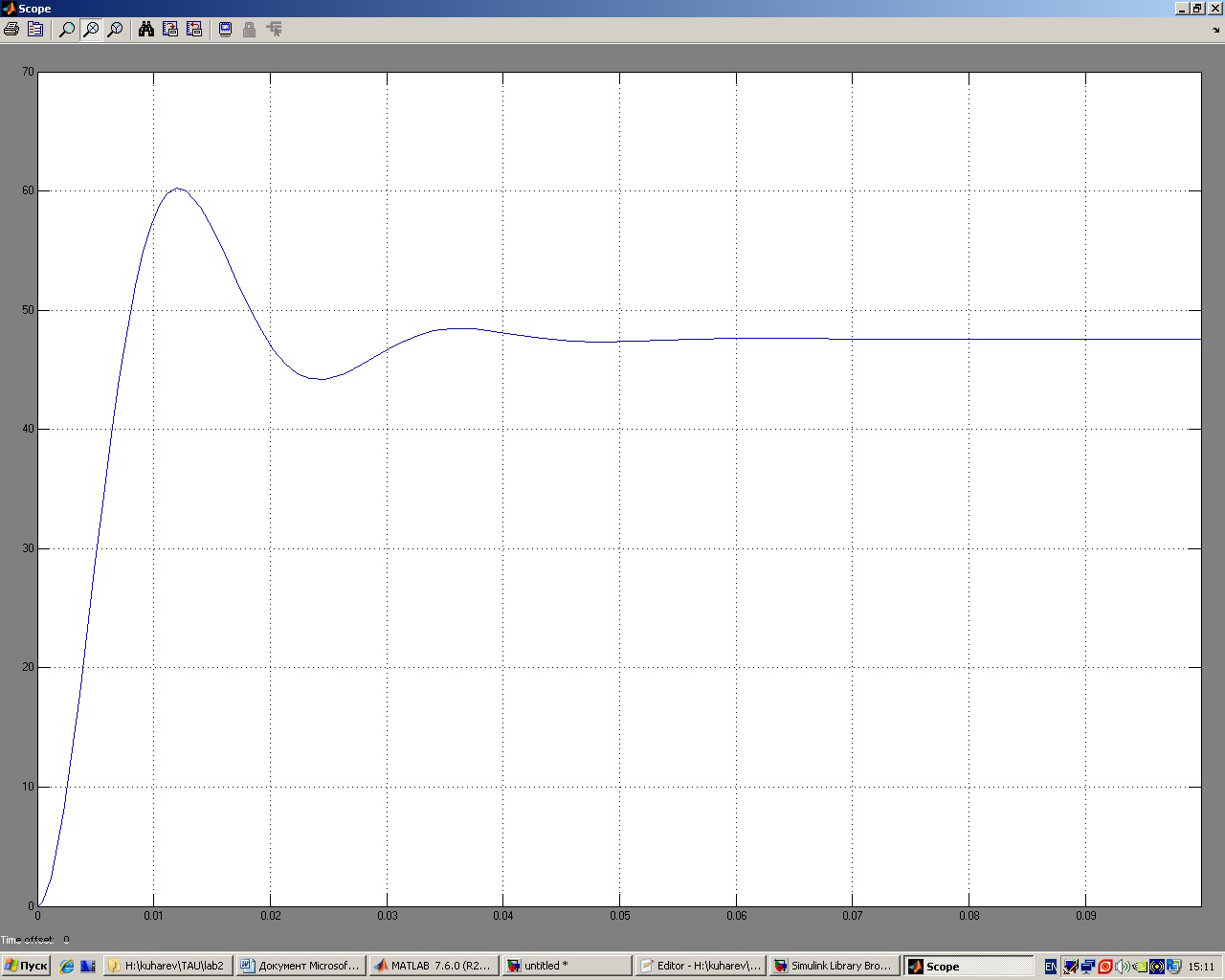Switch to Simulink Library Browser window

click(833, 966)
